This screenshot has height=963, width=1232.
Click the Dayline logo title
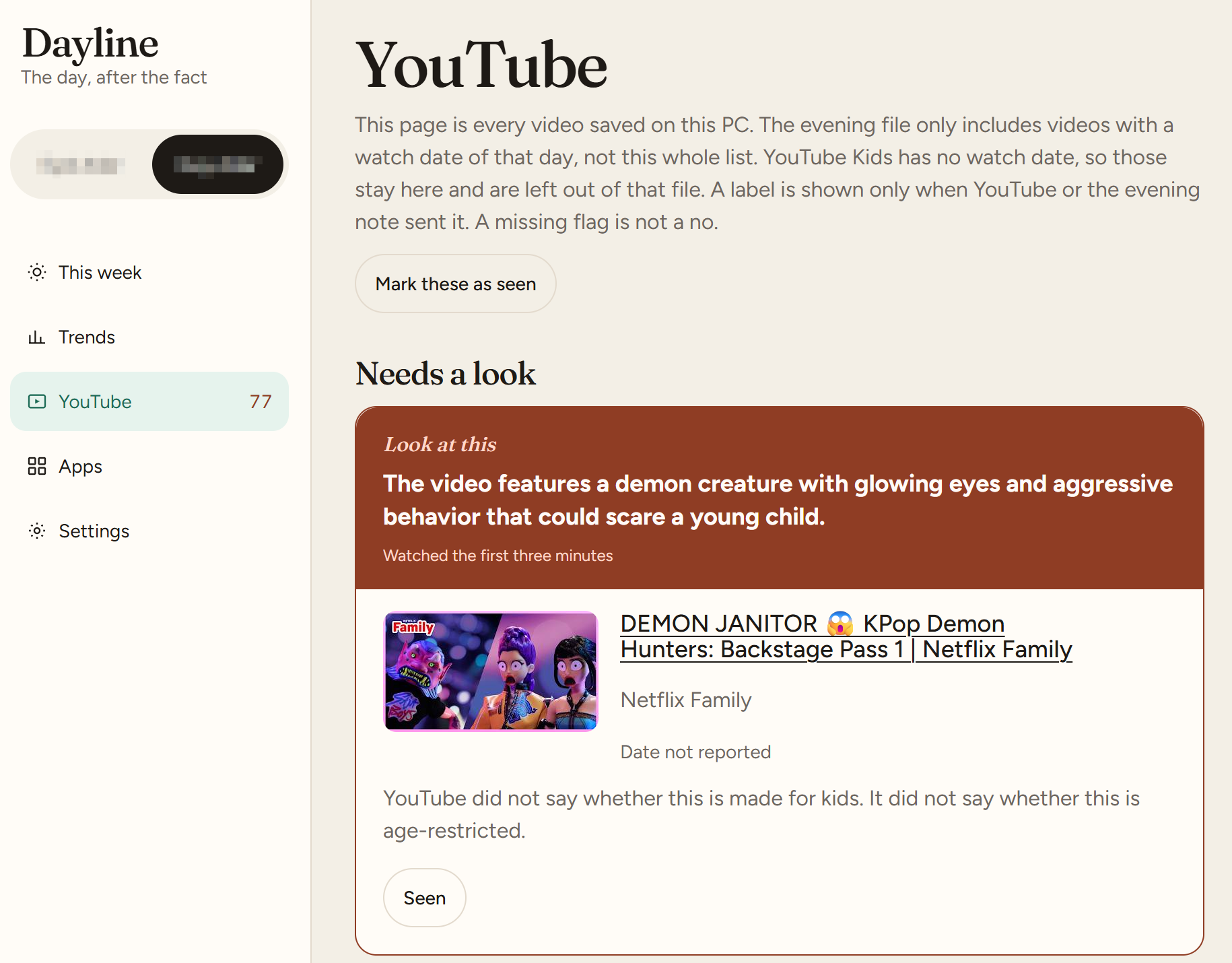pyautogui.click(x=90, y=43)
